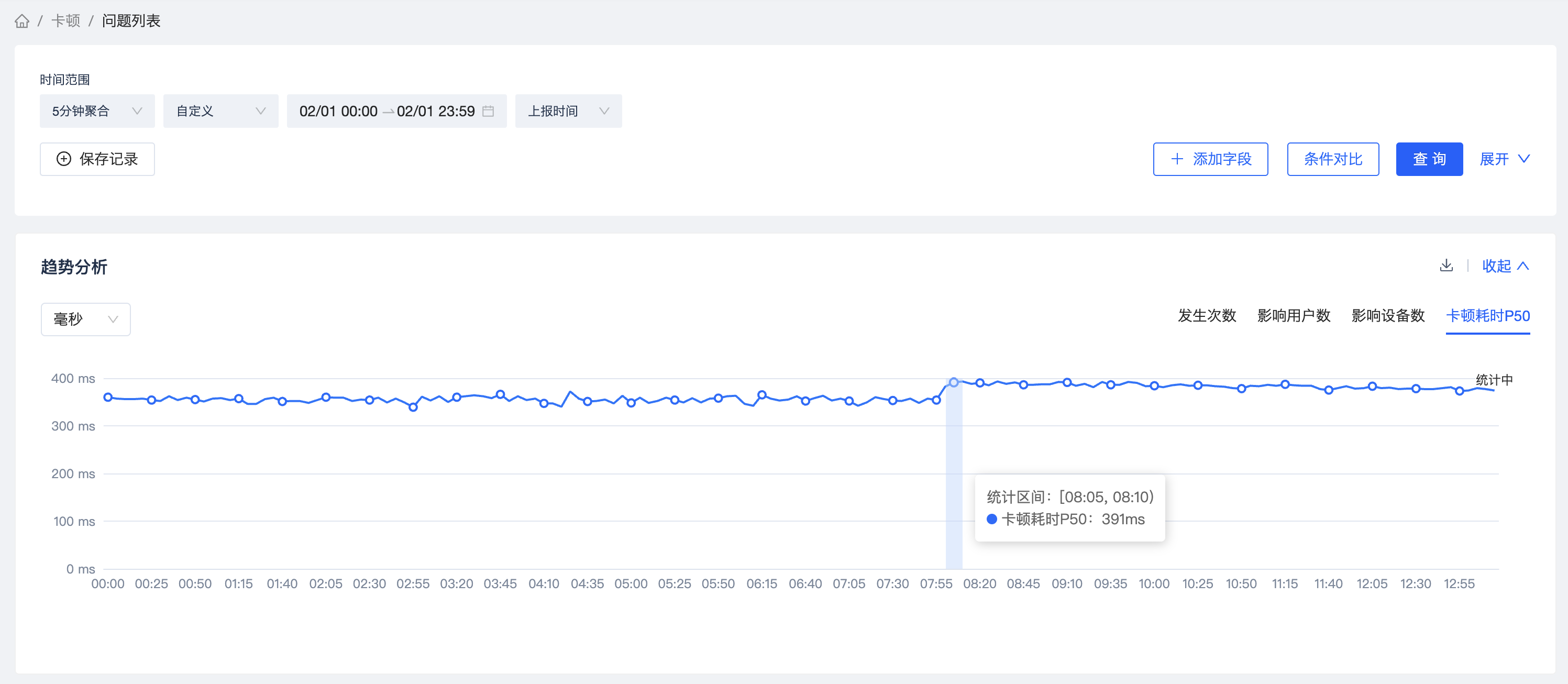Click the chart data point above 06:15
The image size is (1568, 684).
pyautogui.click(x=761, y=394)
